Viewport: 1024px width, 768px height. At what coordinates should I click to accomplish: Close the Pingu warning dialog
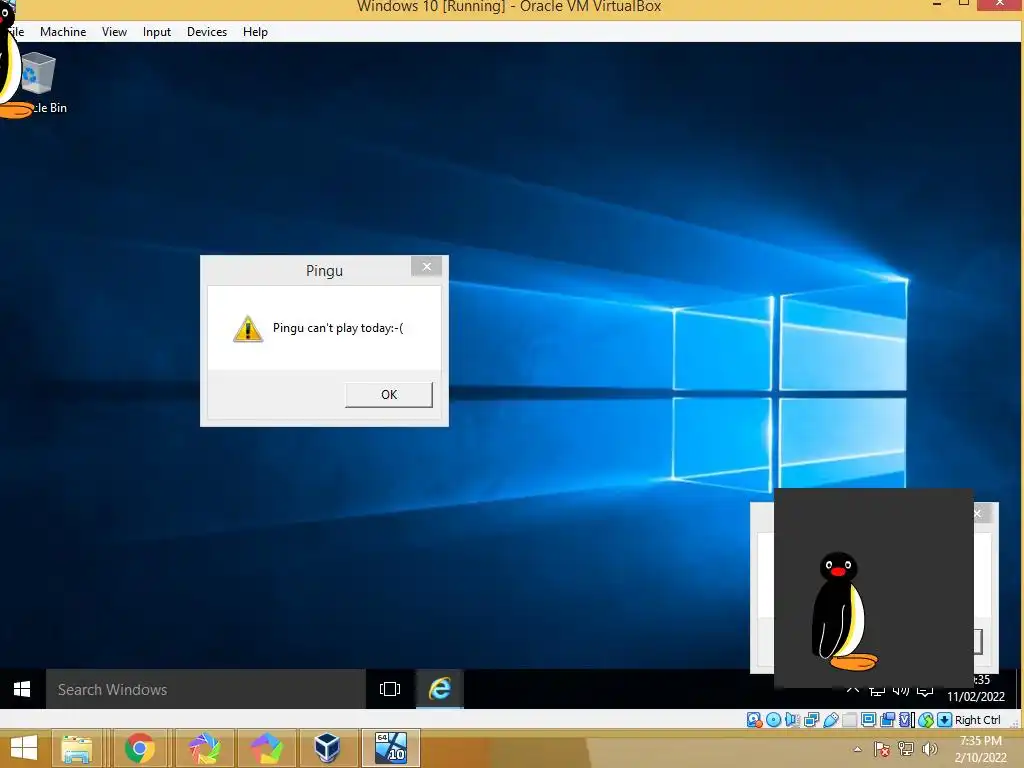426,266
